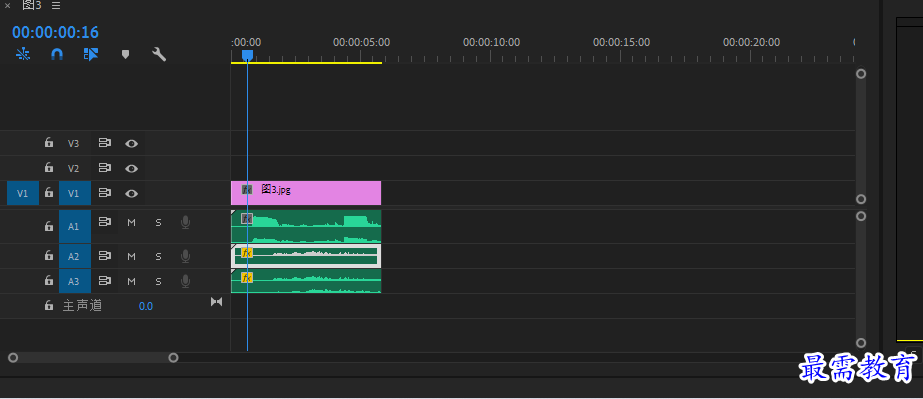Image resolution: width=923 pixels, height=399 pixels.
Task: Enable voice-over record on A1
Action: coord(185,222)
